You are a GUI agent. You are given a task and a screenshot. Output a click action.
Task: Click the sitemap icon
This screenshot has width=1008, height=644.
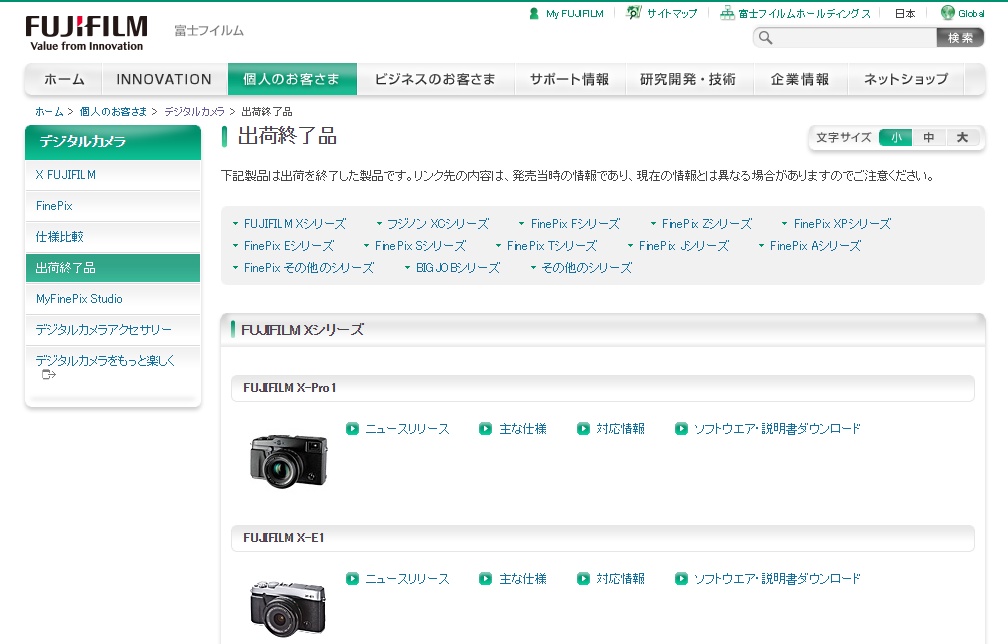pos(634,13)
